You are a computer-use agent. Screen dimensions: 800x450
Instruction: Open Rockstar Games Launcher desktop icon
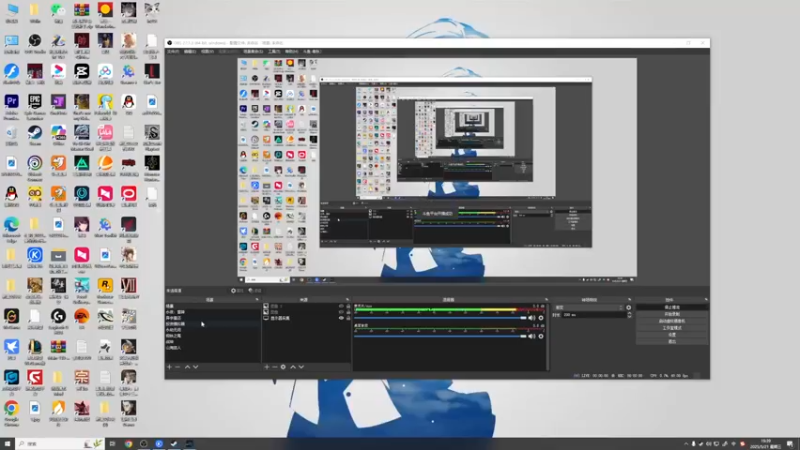tap(105, 289)
